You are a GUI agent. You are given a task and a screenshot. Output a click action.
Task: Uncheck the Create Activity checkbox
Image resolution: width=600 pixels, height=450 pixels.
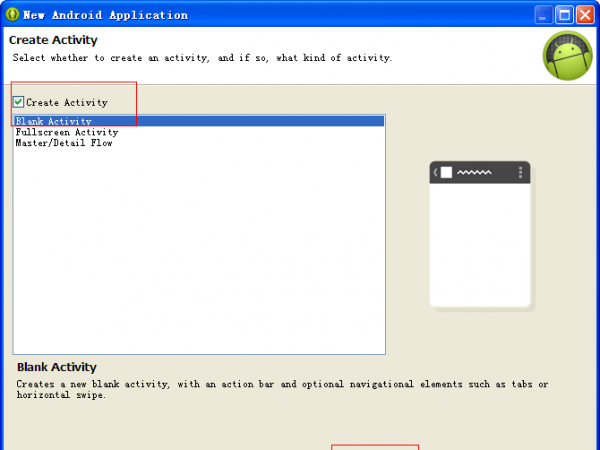(19, 102)
